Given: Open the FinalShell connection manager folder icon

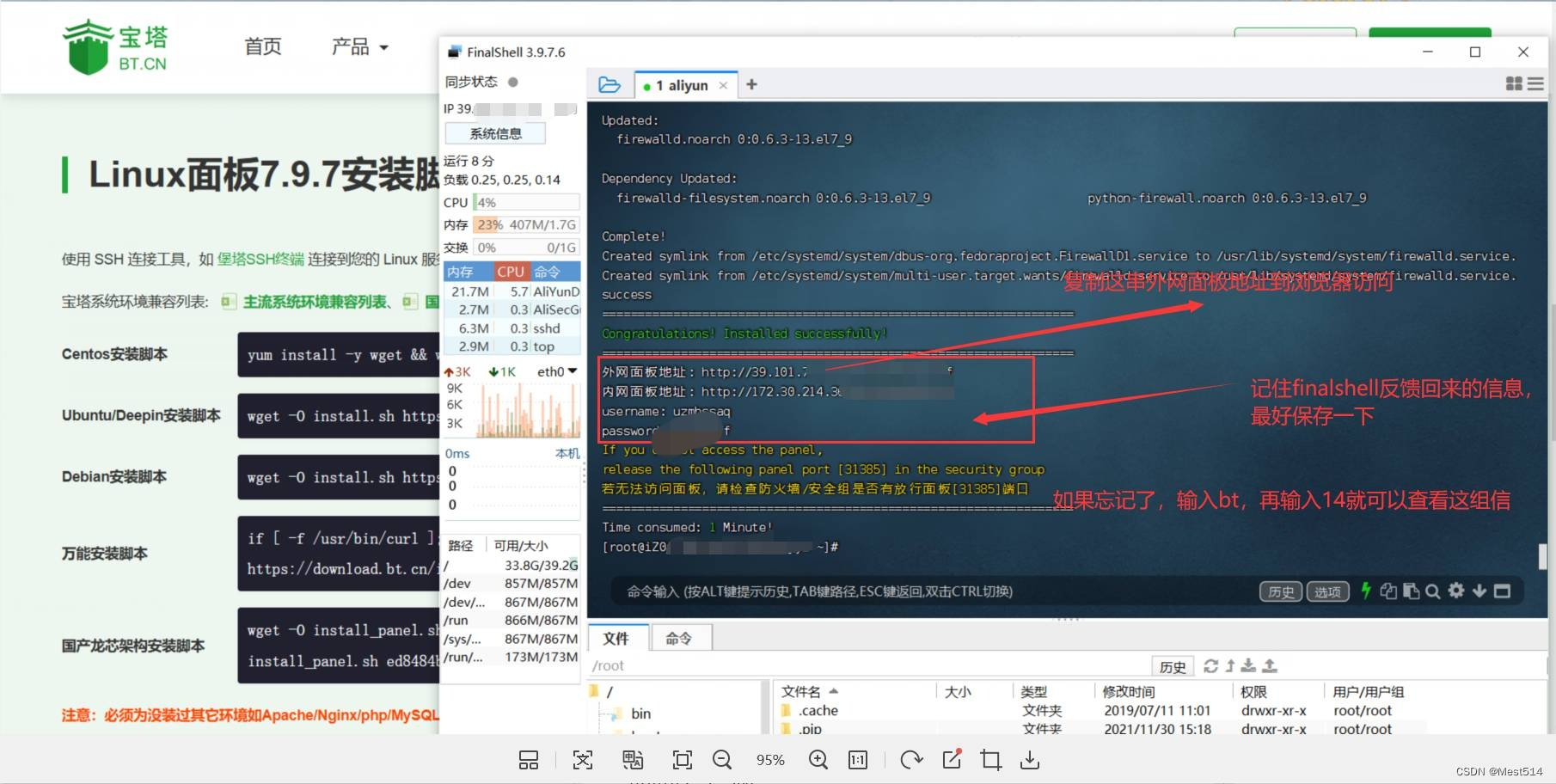Looking at the screenshot, I should [610, 84].
